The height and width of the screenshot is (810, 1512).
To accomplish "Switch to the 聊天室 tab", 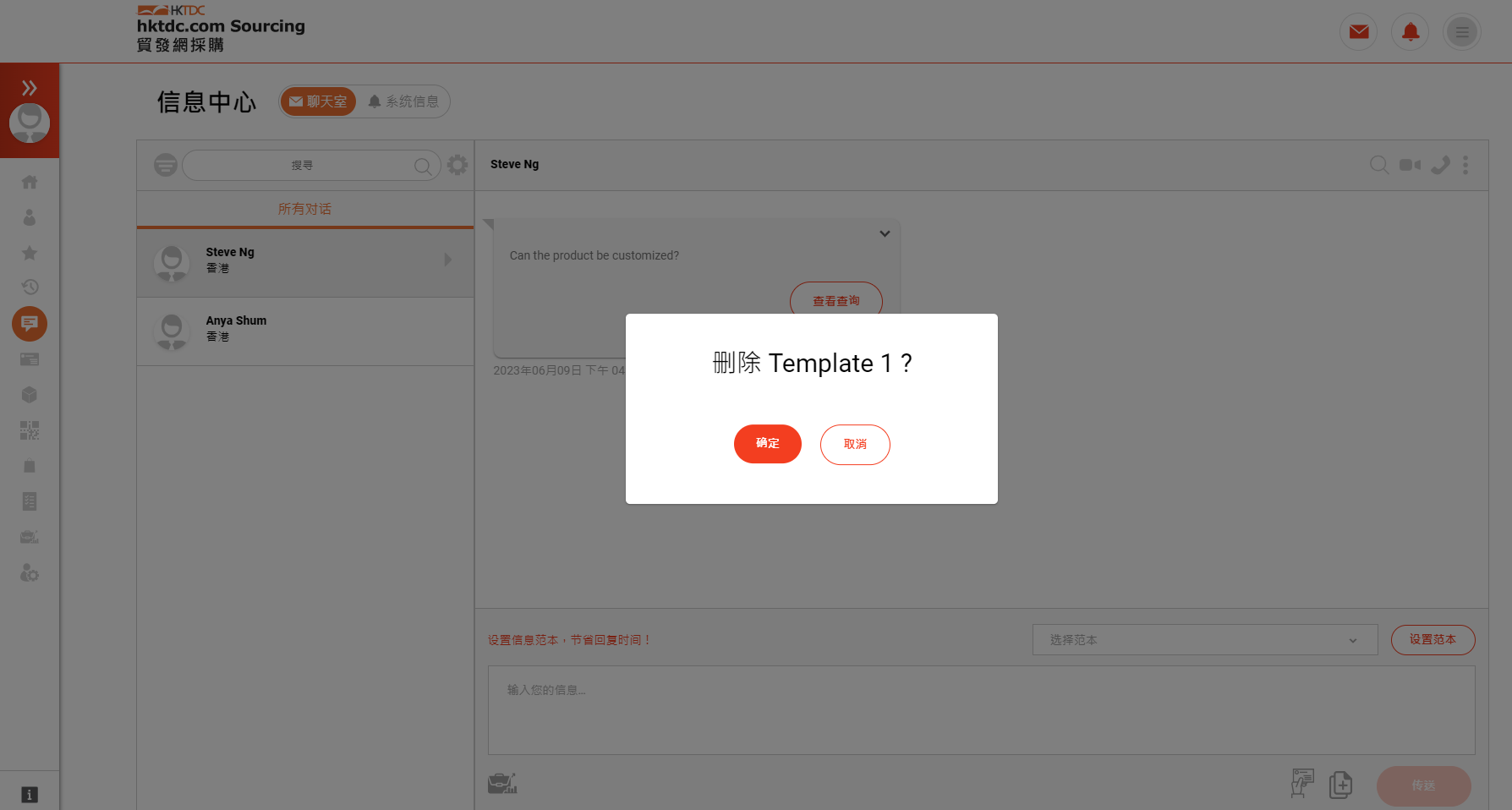I will (318, 101).
